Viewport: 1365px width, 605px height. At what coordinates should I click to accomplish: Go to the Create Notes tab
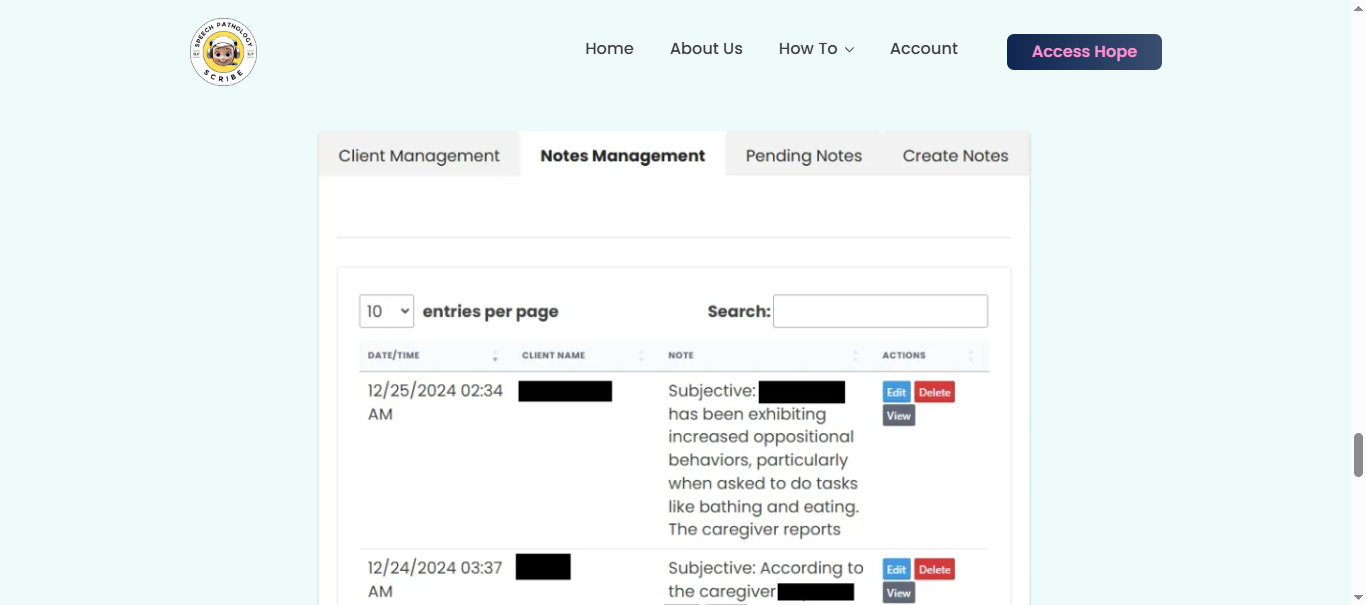click(x=955, y=156)
